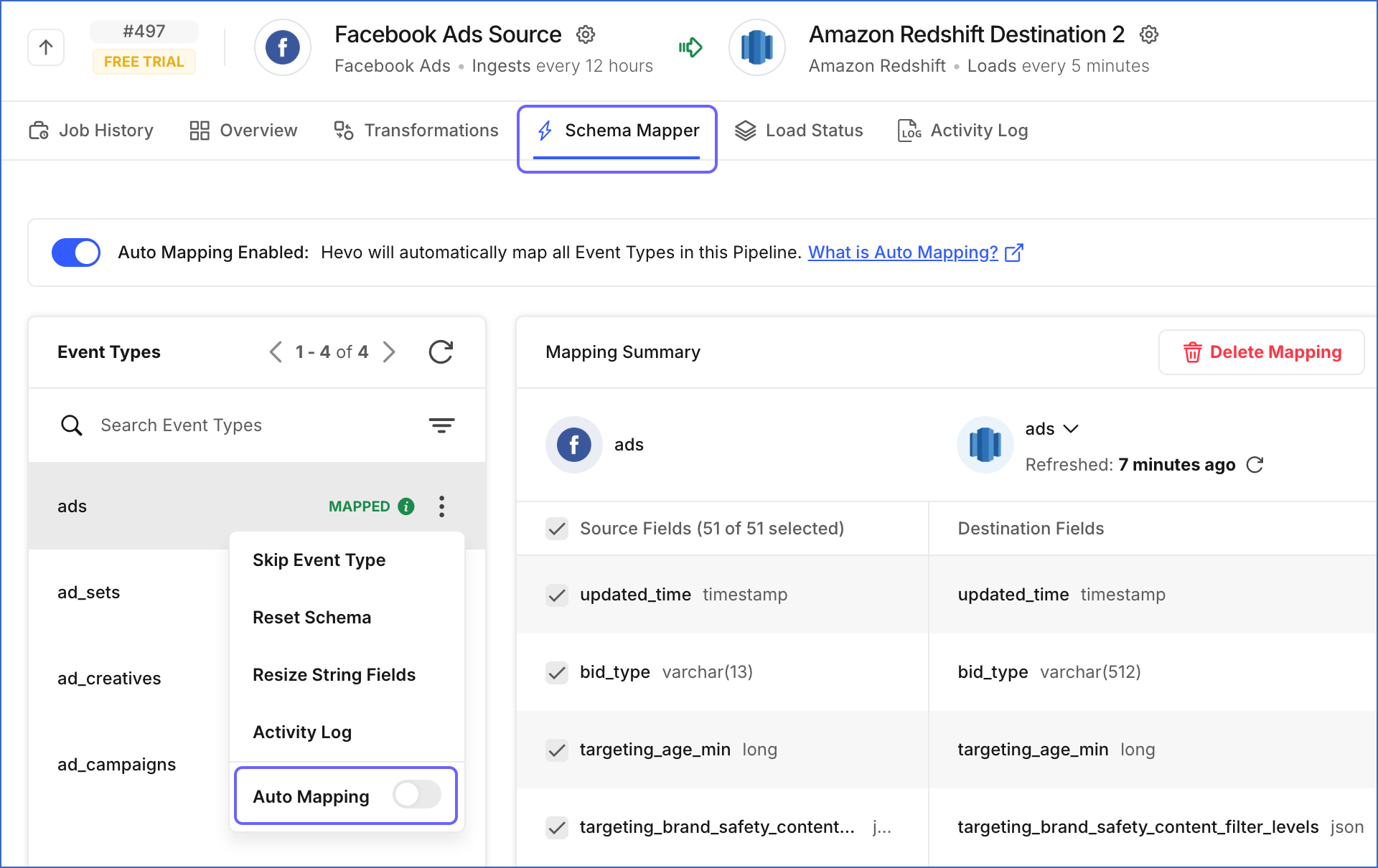
Task: Click the MAPPED info icon for ads
Action: pyautogui.click(x=406, y=506)
